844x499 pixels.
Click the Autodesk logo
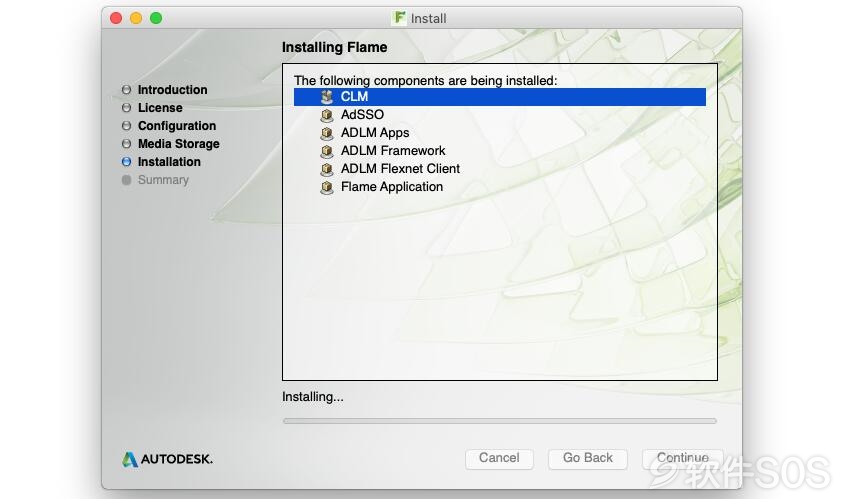[x=167, y=459]
